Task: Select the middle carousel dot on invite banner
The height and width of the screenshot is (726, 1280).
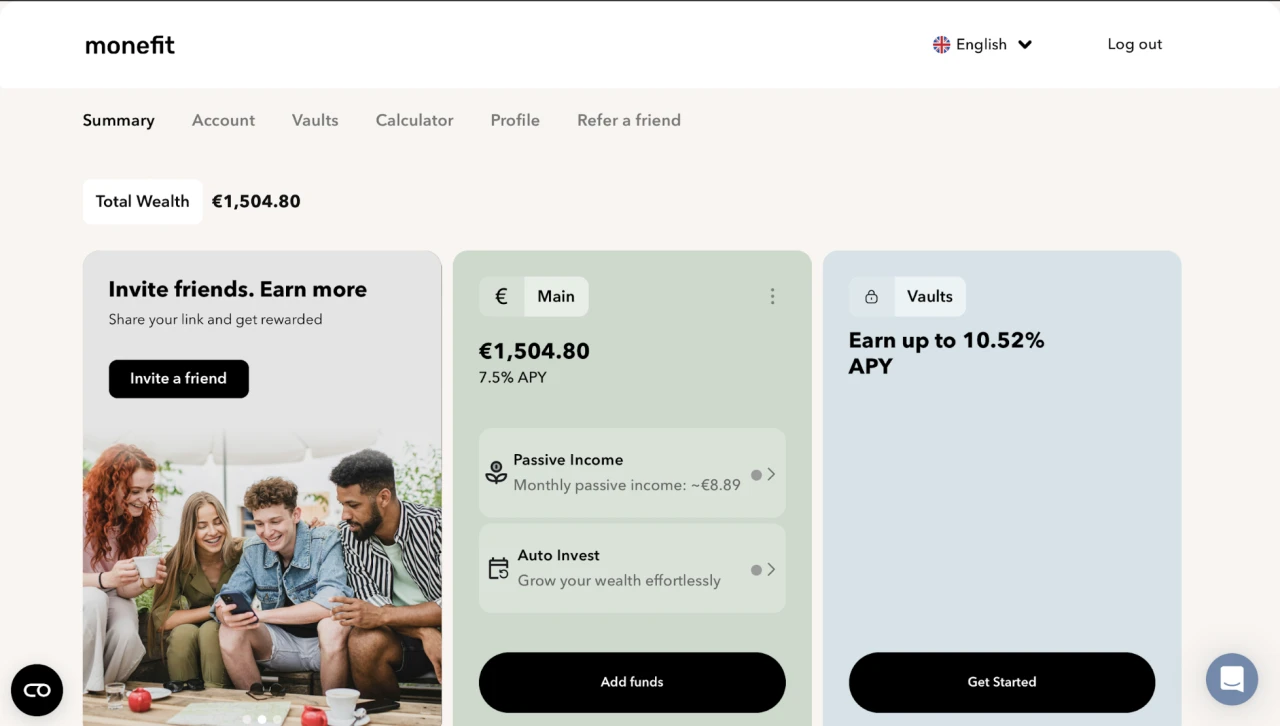Action: [262, 718]
